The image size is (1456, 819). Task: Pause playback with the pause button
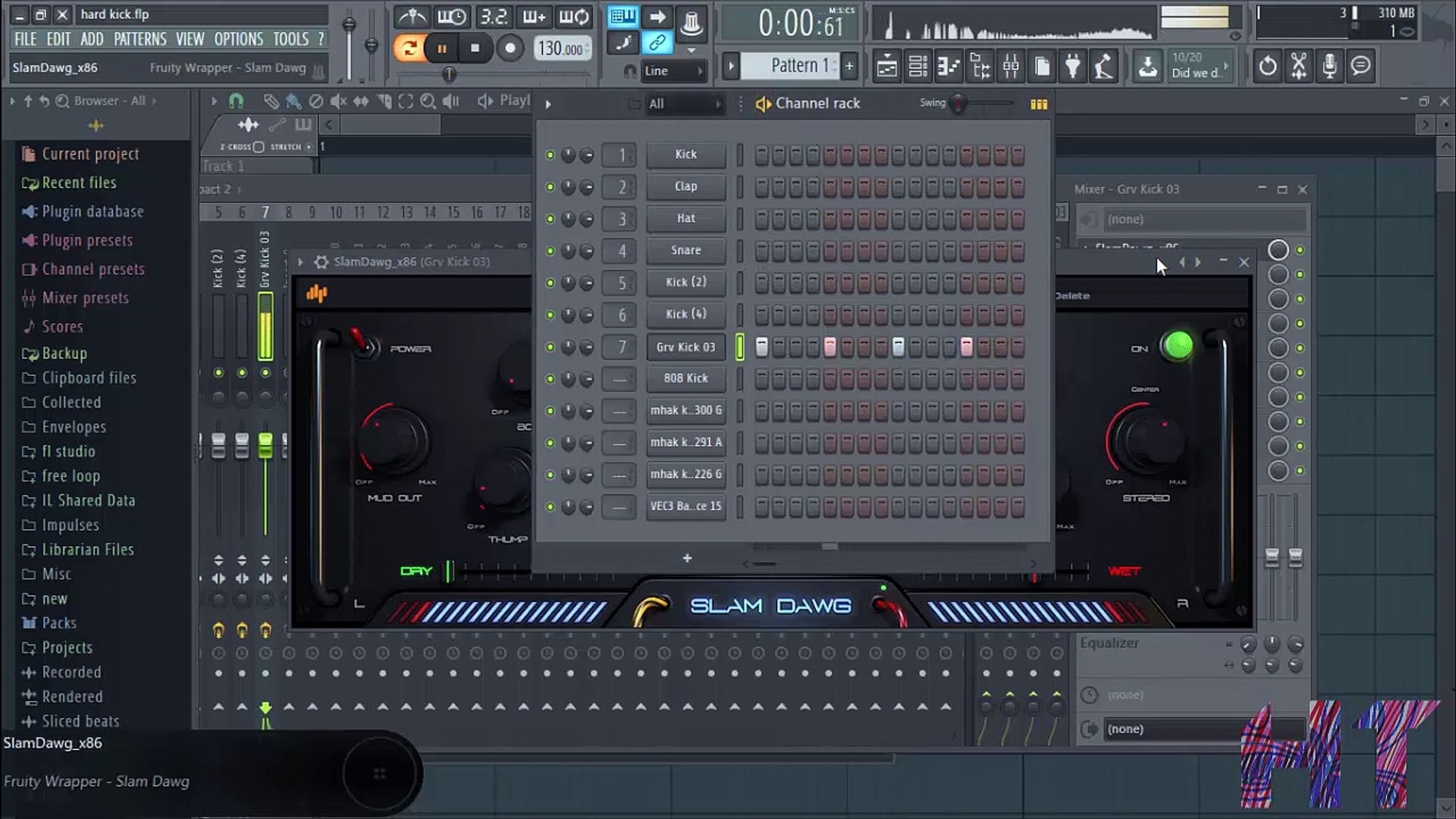pyautogui.click(x=441, y=49)
